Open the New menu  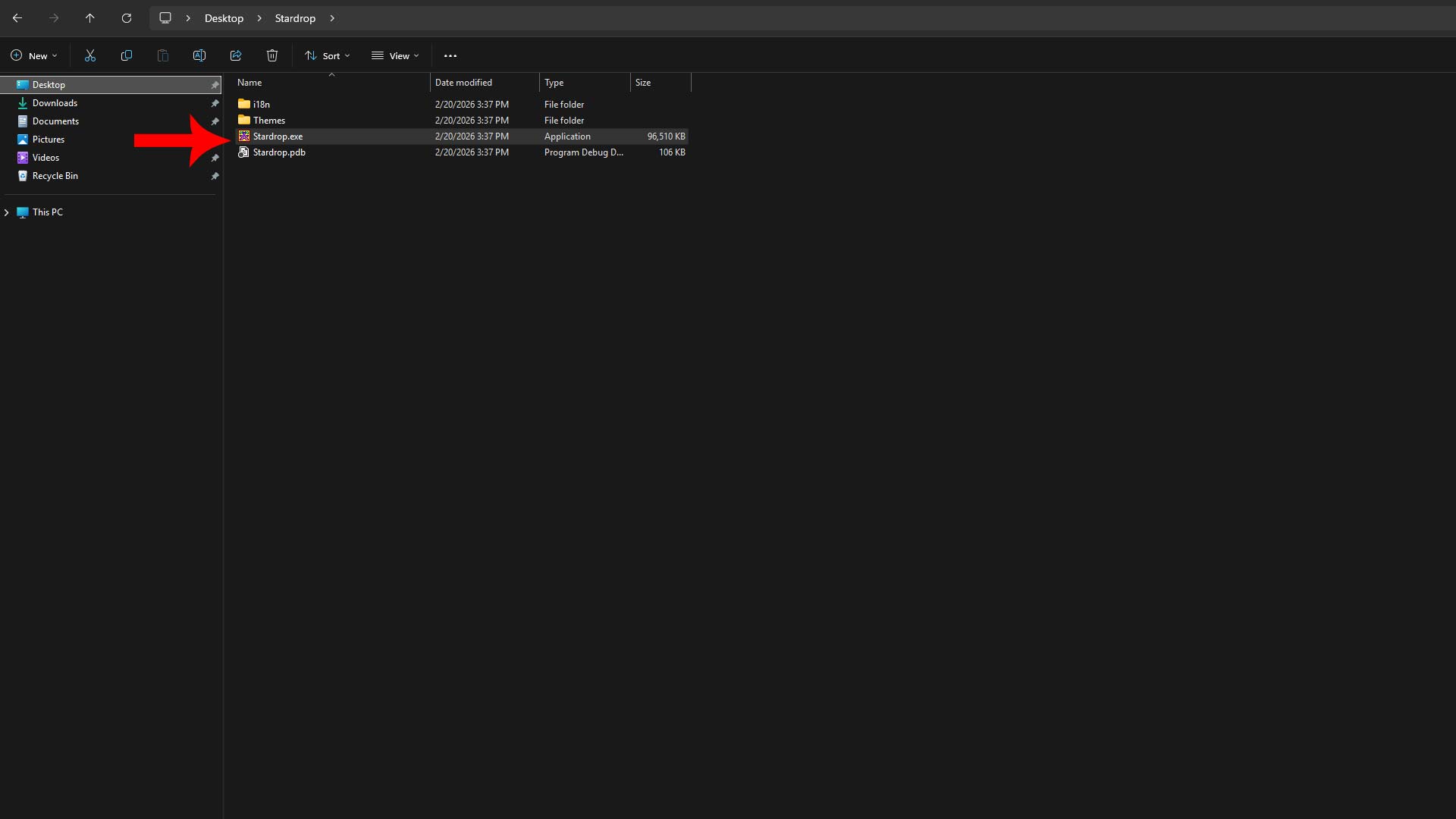point(33,55)
